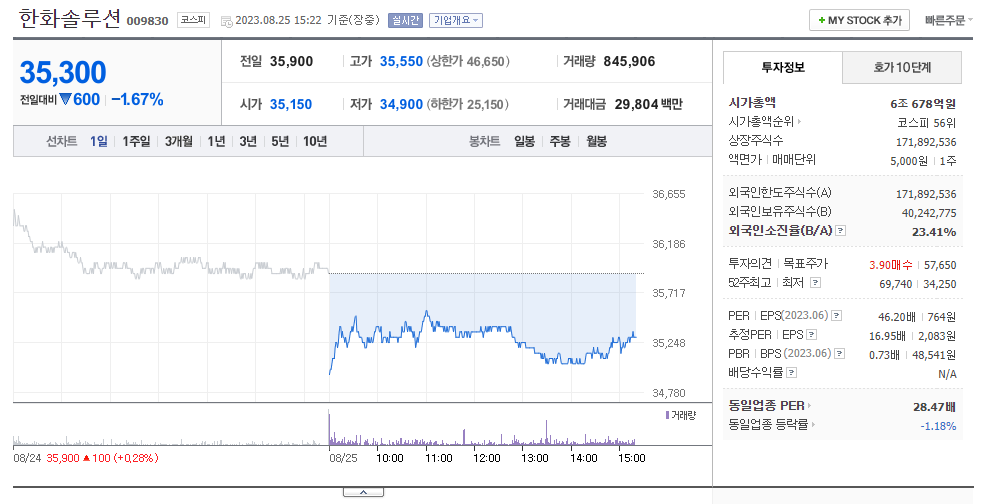997x504 pixels.
Task: Click 거래대금 value 29,804 백만
Action: (649, 104)
